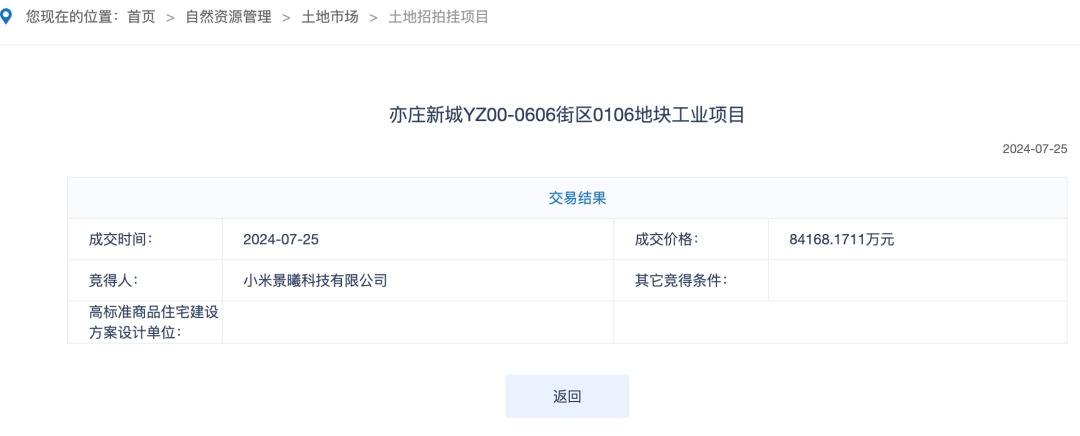
Task: Open 自然资源管理 breadcrumb link
Action: coord(228,17)
